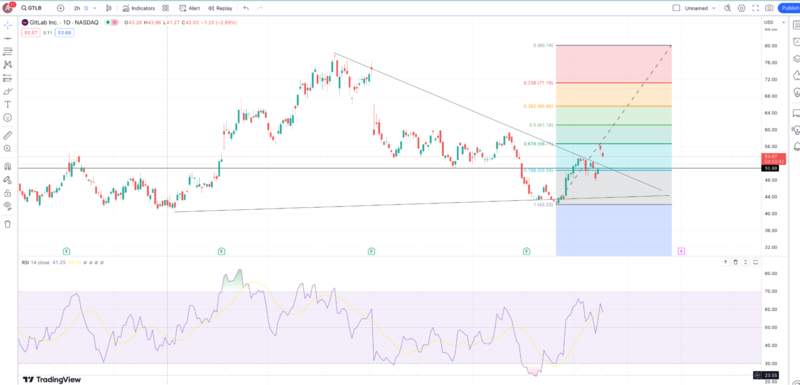Click the RSI 14 close indicator legend
Screen dimensions: 800x385
[x=36, y=262]
